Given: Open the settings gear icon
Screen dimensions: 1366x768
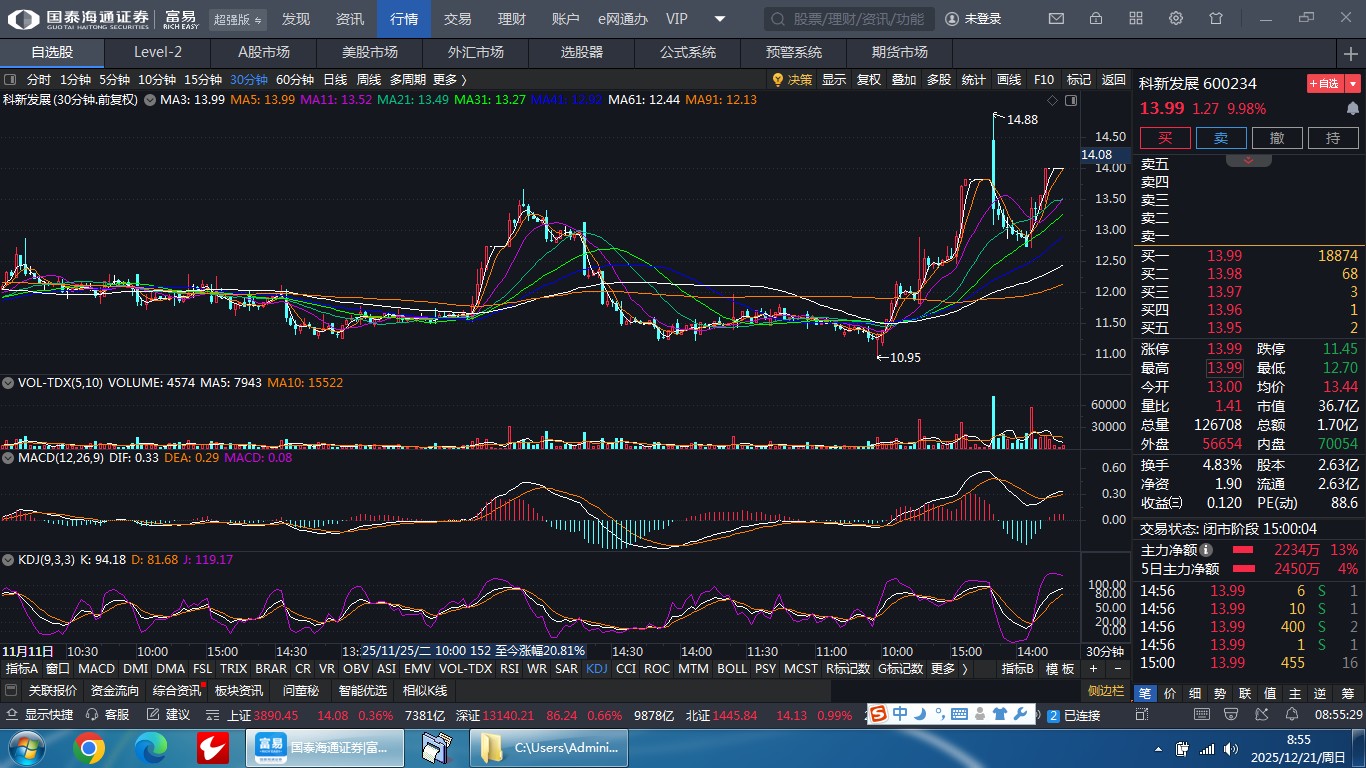Looking at the screenshot, I should pyautogui.click(x=1176, y=19).
